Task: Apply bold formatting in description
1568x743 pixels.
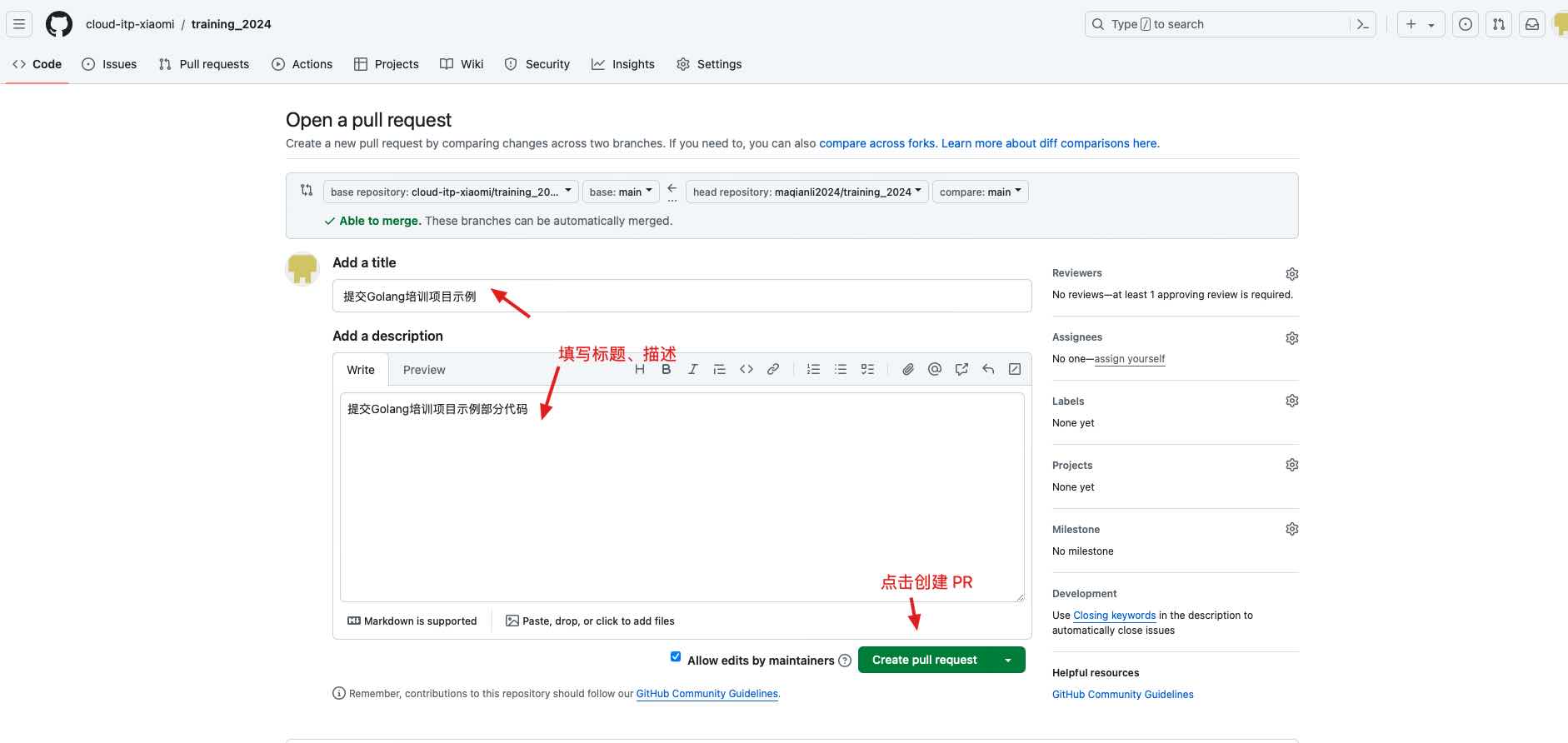Action: point(667,369)
